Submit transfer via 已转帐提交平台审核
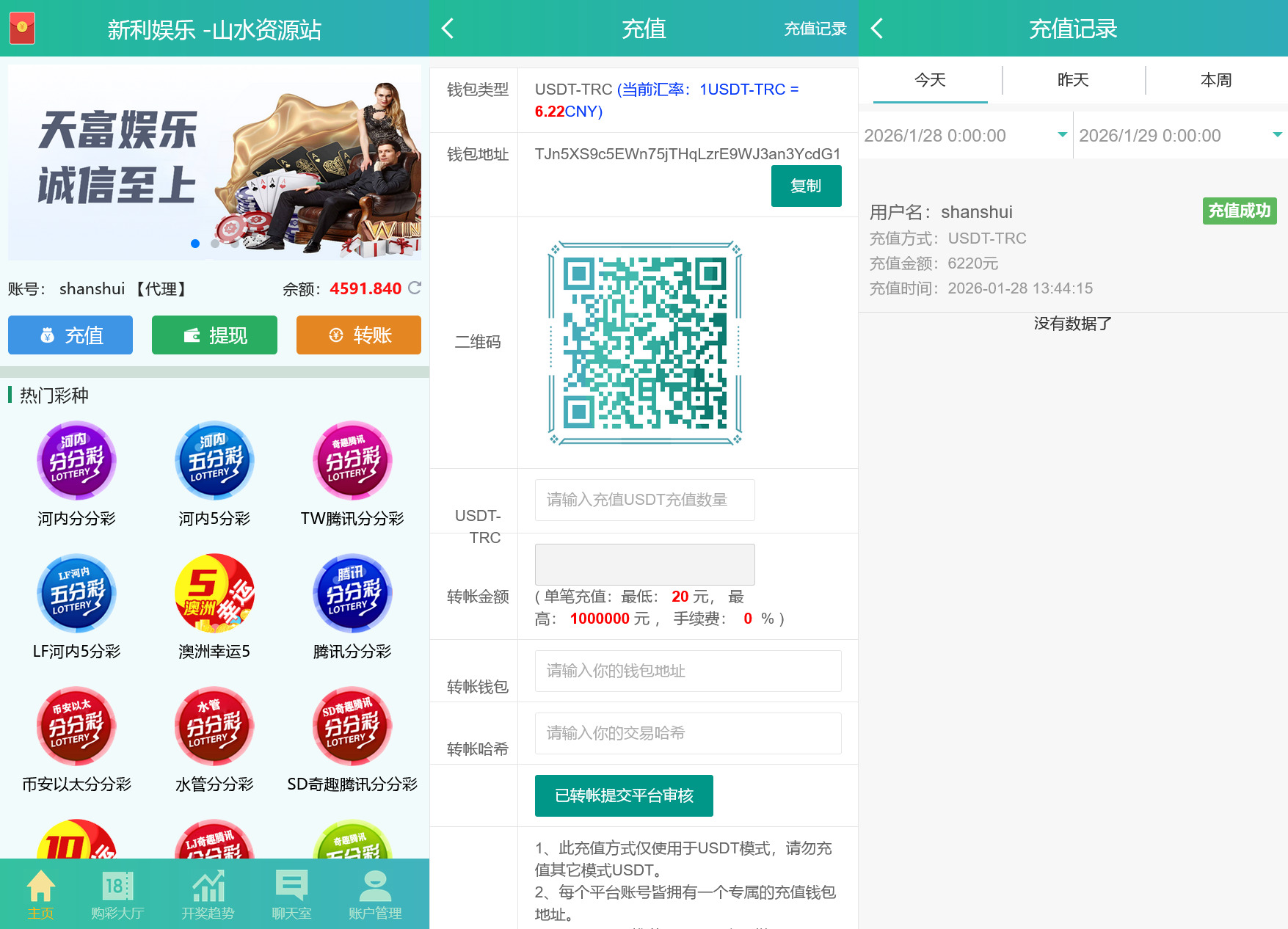Screen dimensions: 1288x929 click(623, 795)
